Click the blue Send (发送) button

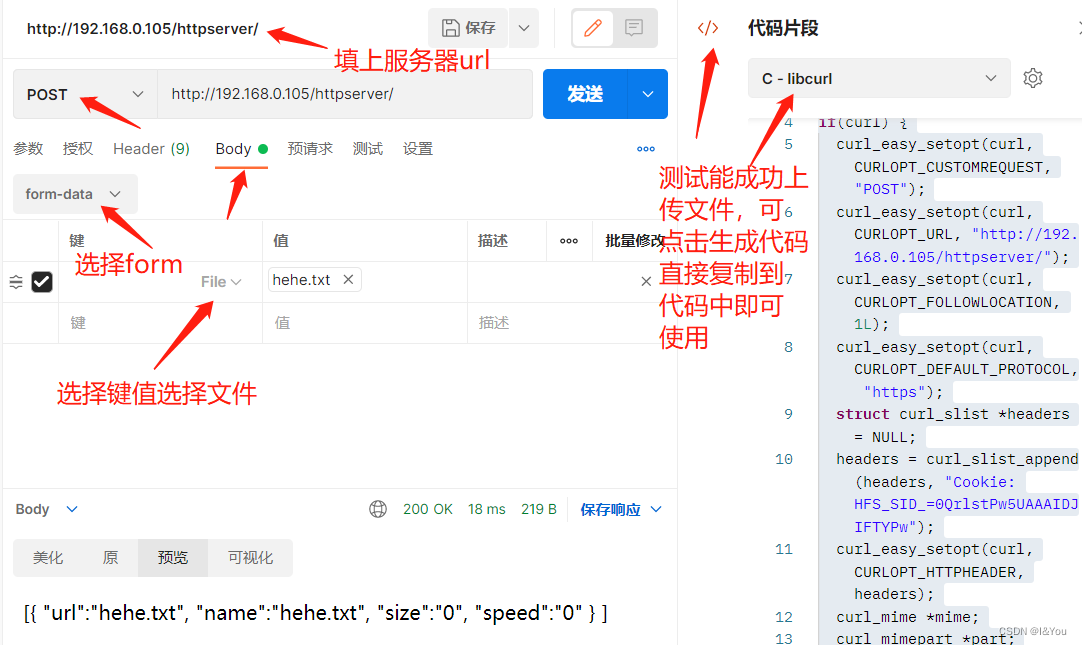(x=585, y=95)
